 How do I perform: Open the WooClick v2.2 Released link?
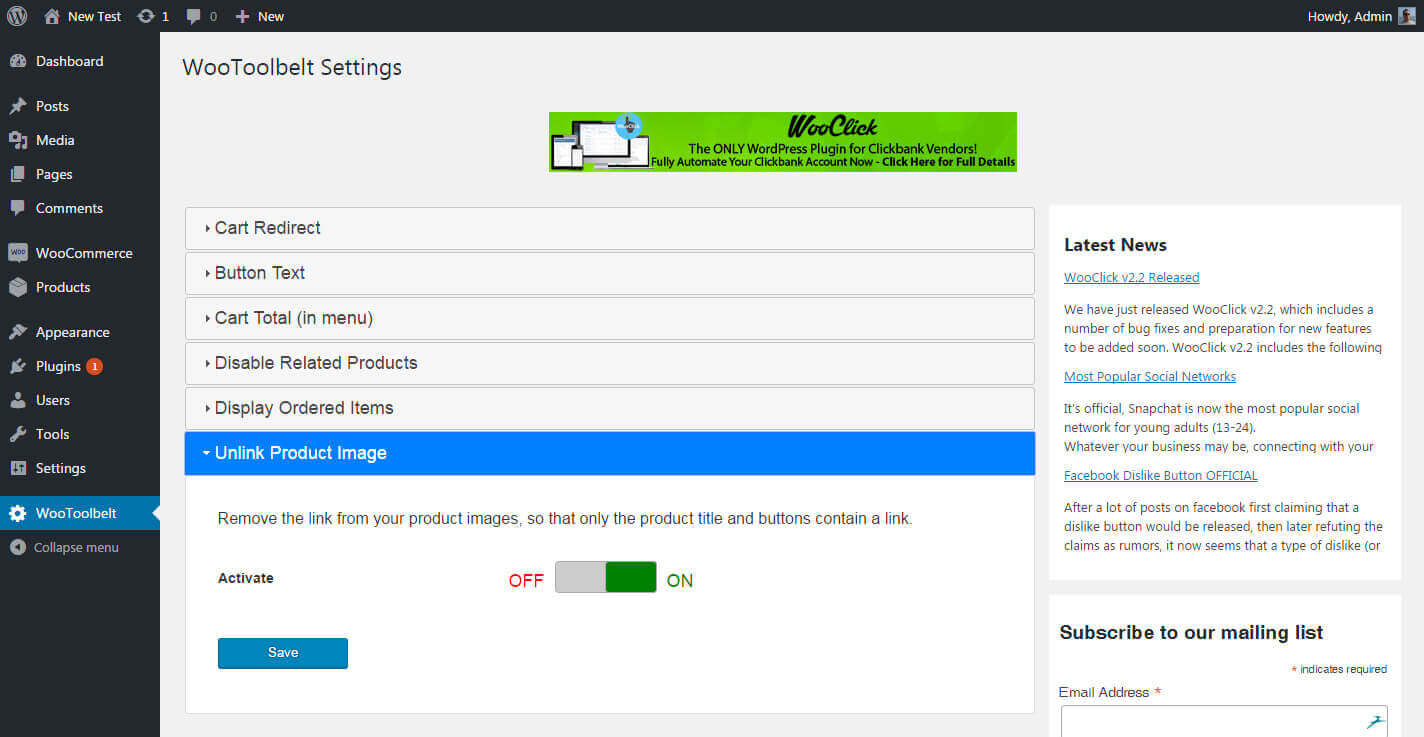point(1132,278)
